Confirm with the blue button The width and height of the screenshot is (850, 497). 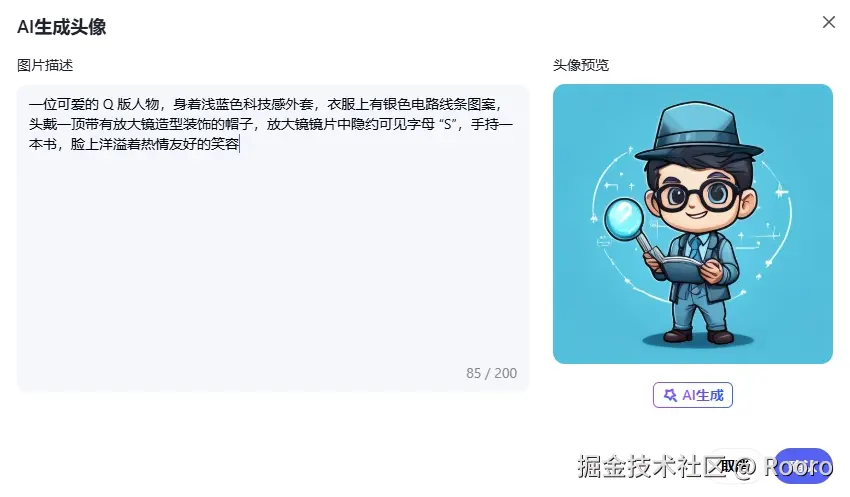tap(803, 466)
